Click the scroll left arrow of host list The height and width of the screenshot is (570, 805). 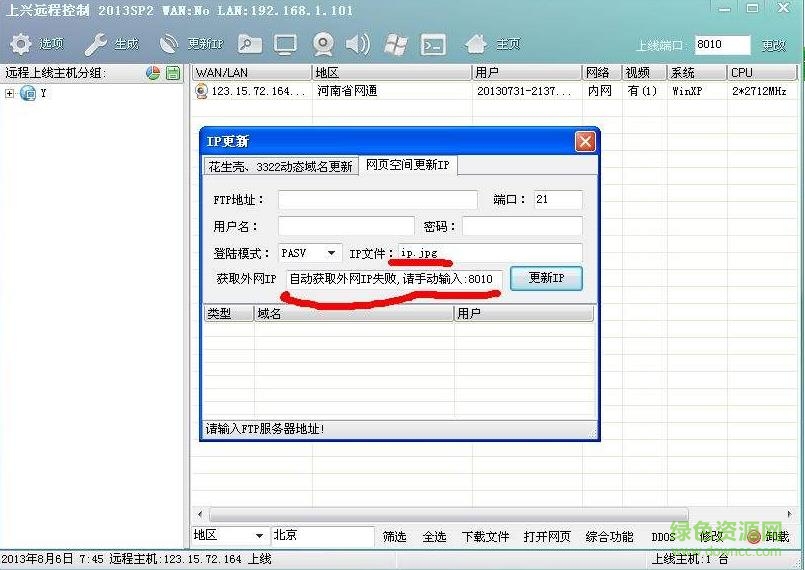click(200, 514)
